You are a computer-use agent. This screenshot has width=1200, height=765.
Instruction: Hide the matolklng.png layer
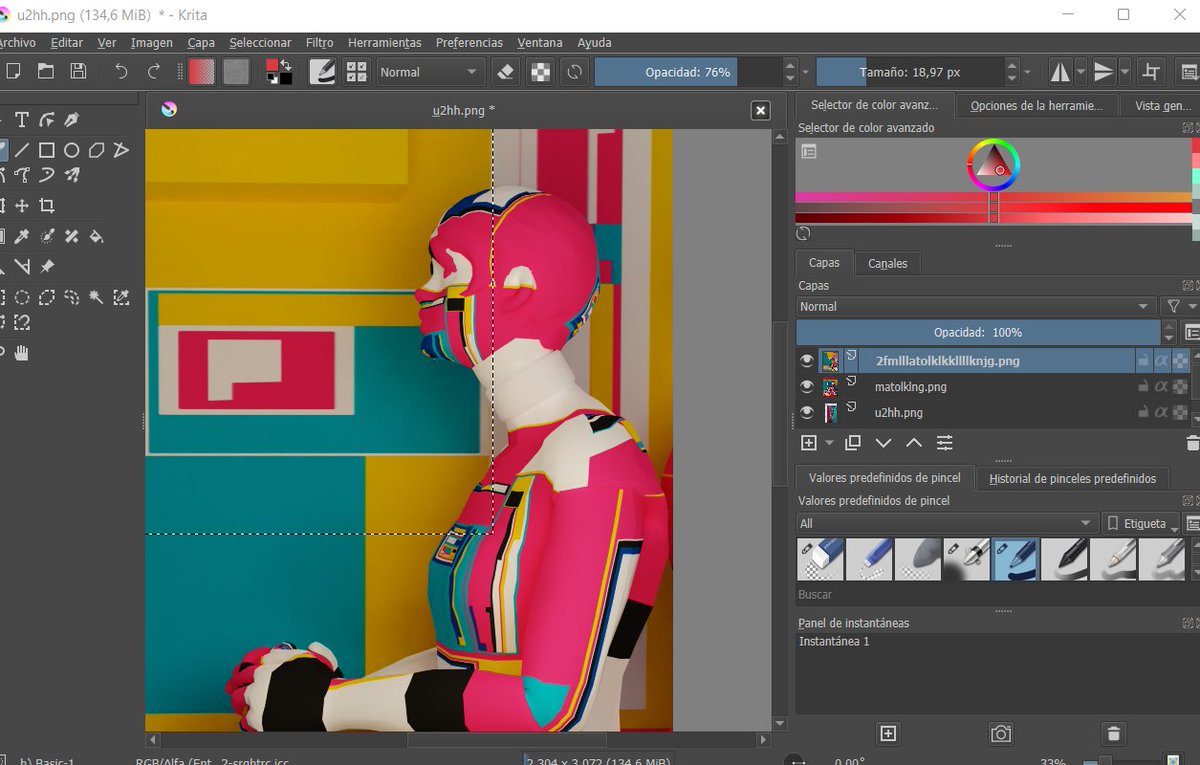click(x=806, y=386)
